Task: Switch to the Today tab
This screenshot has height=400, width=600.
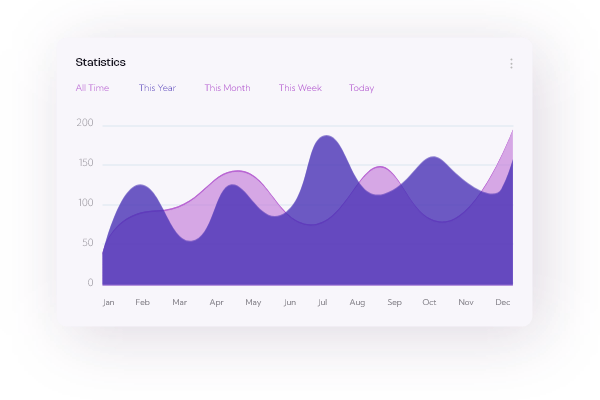Action: pyautogui.click(x=361, y=88)
